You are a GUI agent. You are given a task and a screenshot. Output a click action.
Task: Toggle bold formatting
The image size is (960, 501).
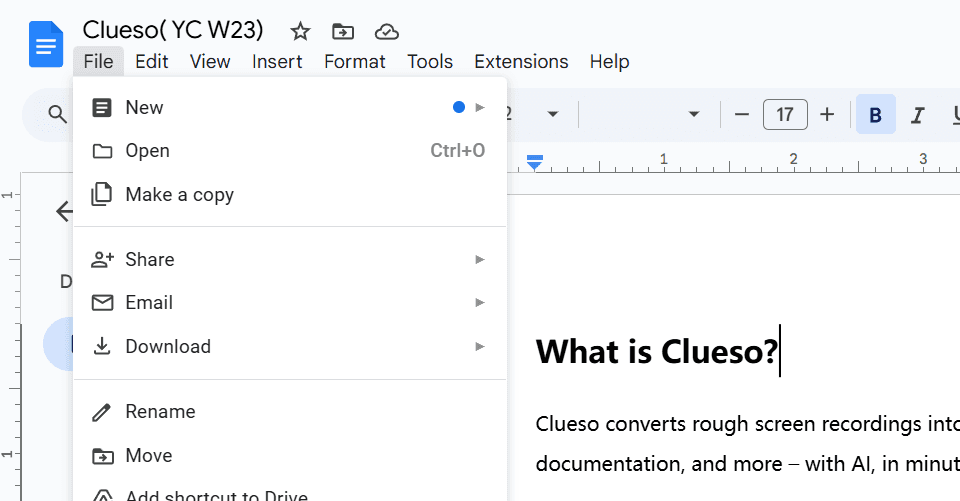click(876, 115)
